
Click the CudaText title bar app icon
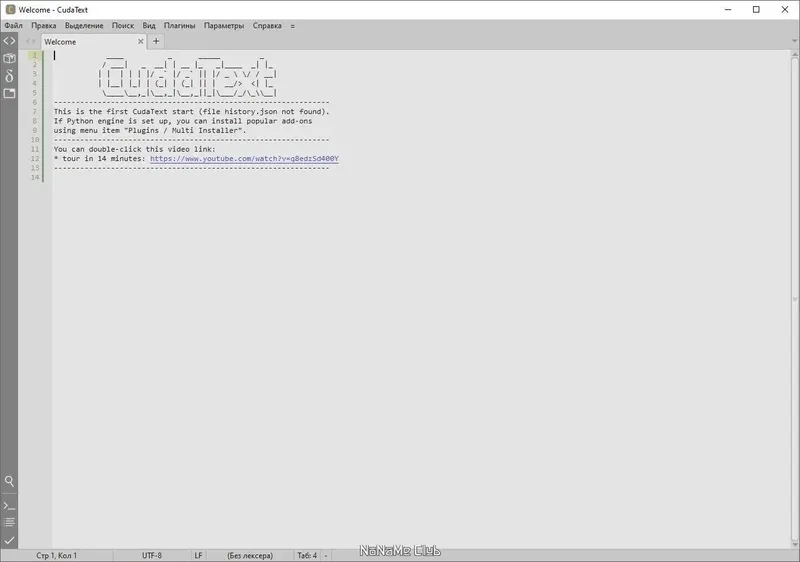(x=10, y=9)
